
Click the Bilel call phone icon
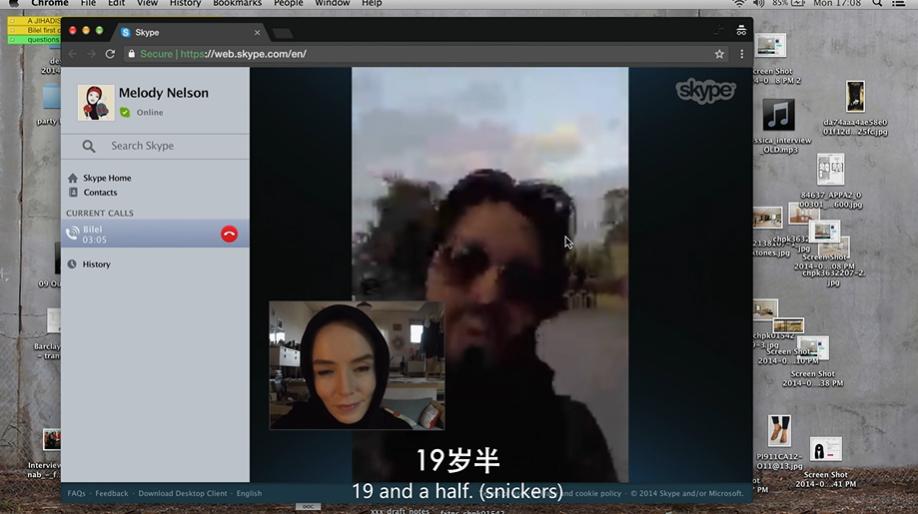pos(72,234)
